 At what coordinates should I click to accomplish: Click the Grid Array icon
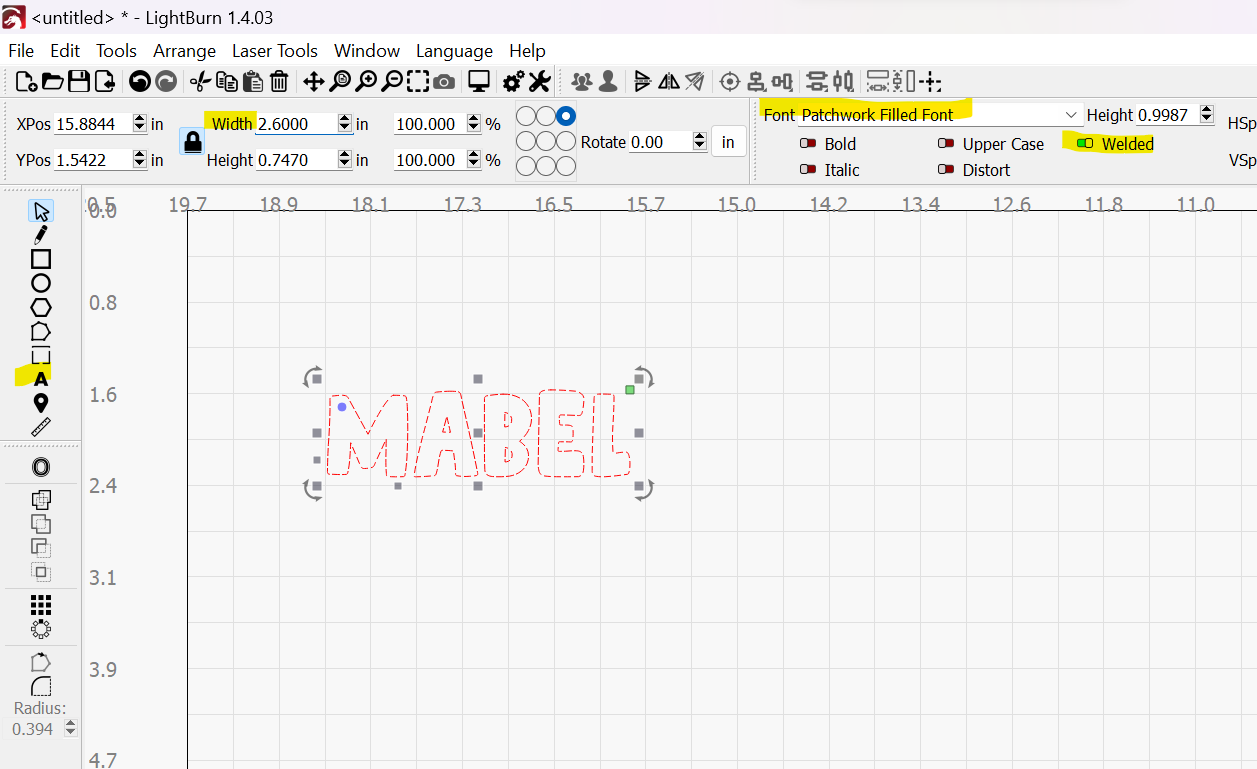[41, 605]
